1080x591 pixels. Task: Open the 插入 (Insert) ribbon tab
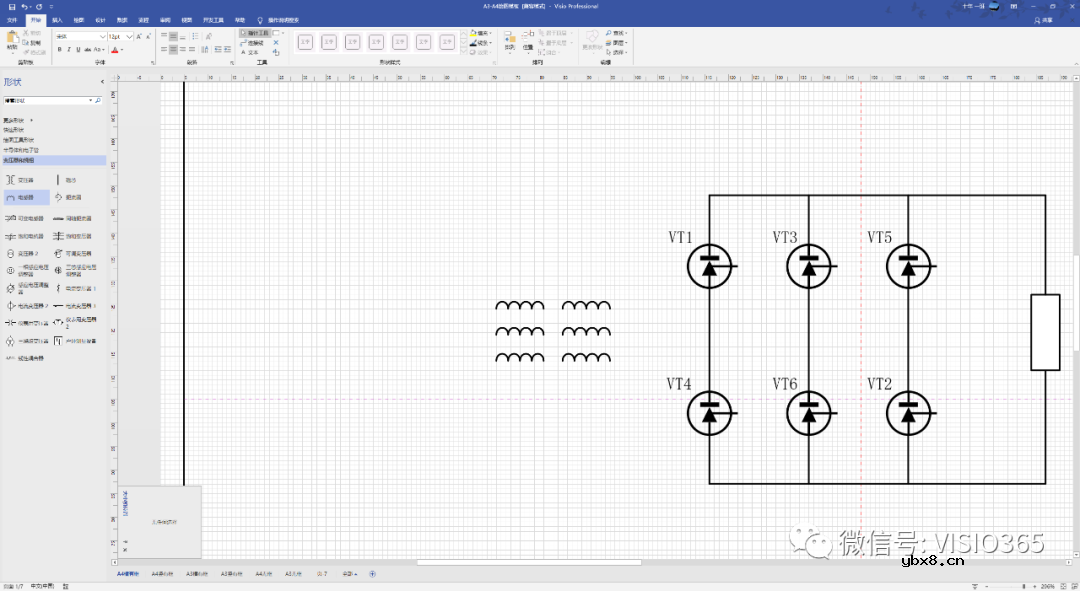57,19
